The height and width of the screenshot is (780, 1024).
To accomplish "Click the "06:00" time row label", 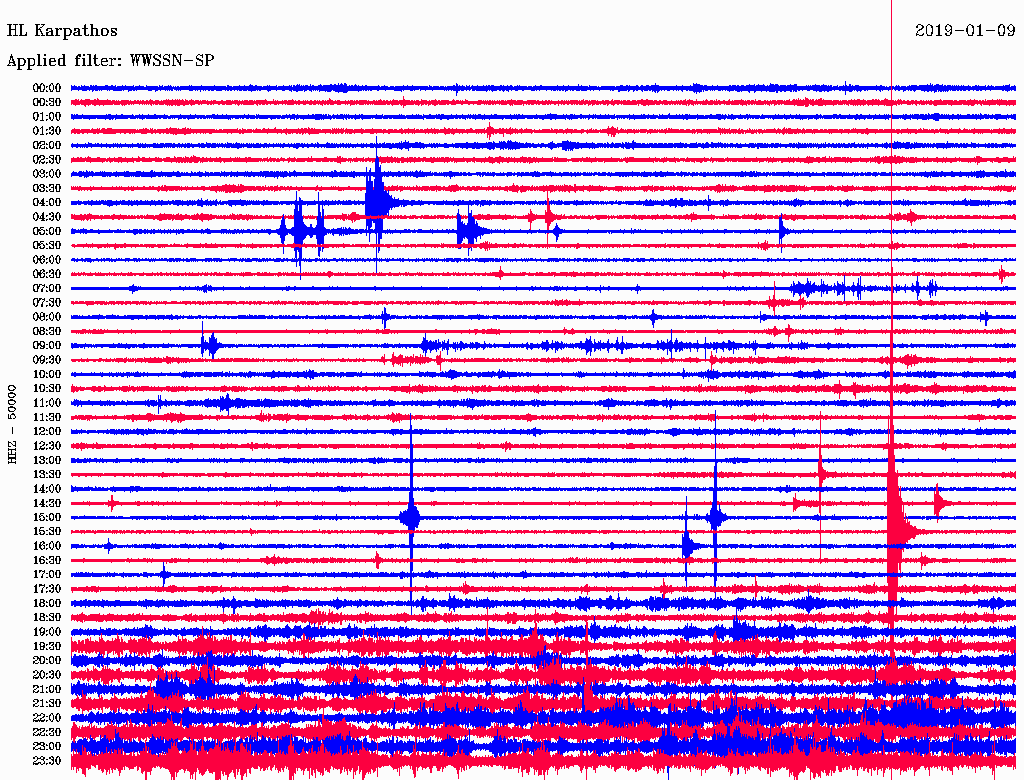I will pos(47,260).
